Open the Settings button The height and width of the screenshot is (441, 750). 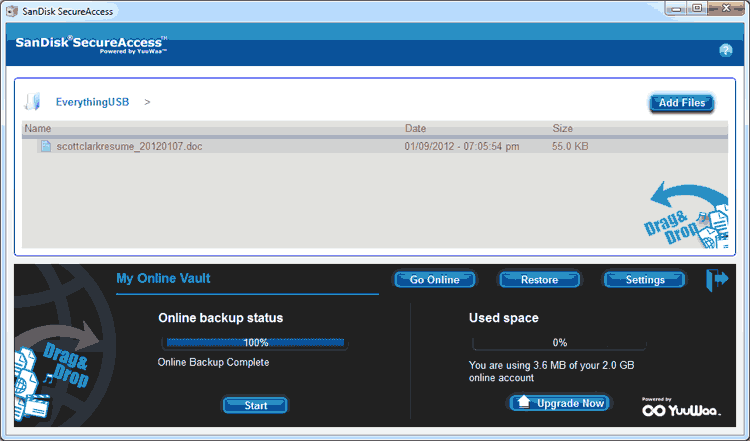pos(645,280)
